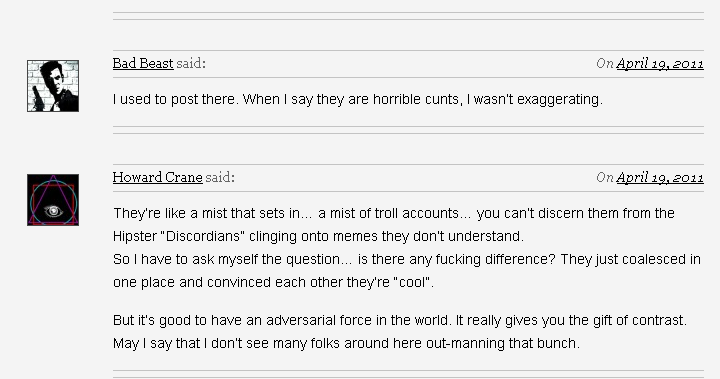Viewport: 720px width, 379px height.
Task: Open the Howard Crane author link
Action: click(158, 177)
